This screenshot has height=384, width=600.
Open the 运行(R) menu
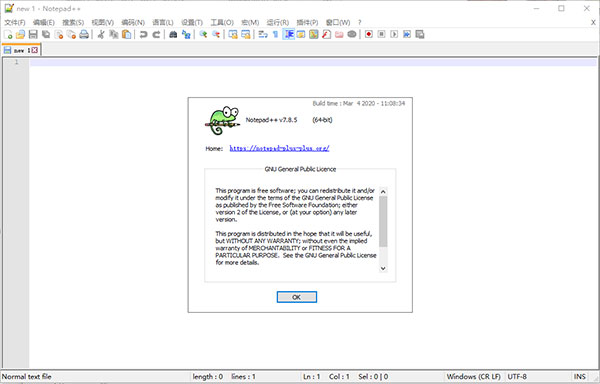pos(278,23)
